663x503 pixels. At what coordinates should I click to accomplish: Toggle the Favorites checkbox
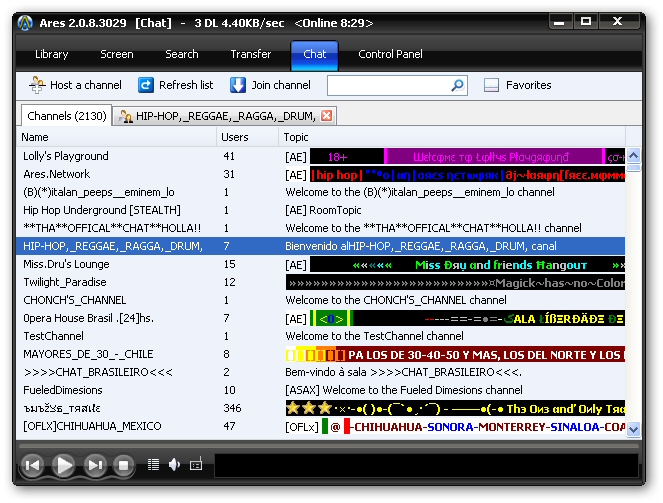491,86
